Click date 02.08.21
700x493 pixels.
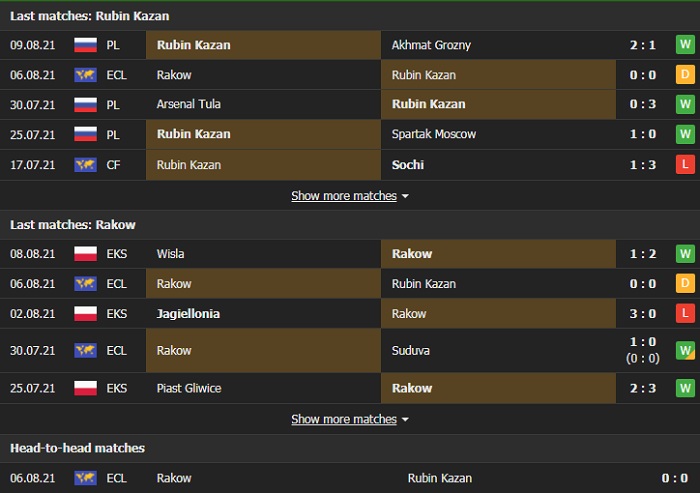click(x=33, y=313)
